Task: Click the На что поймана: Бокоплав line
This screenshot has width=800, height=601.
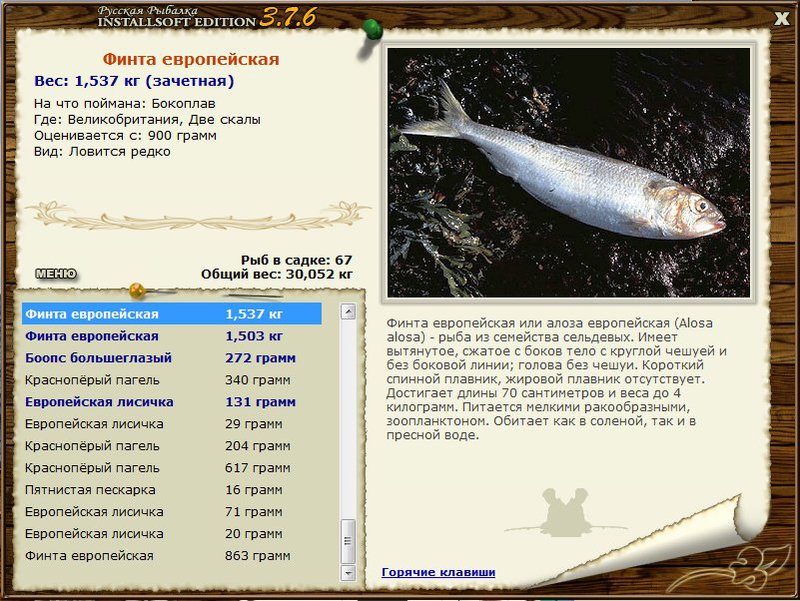Action: [x=124, y=104]
